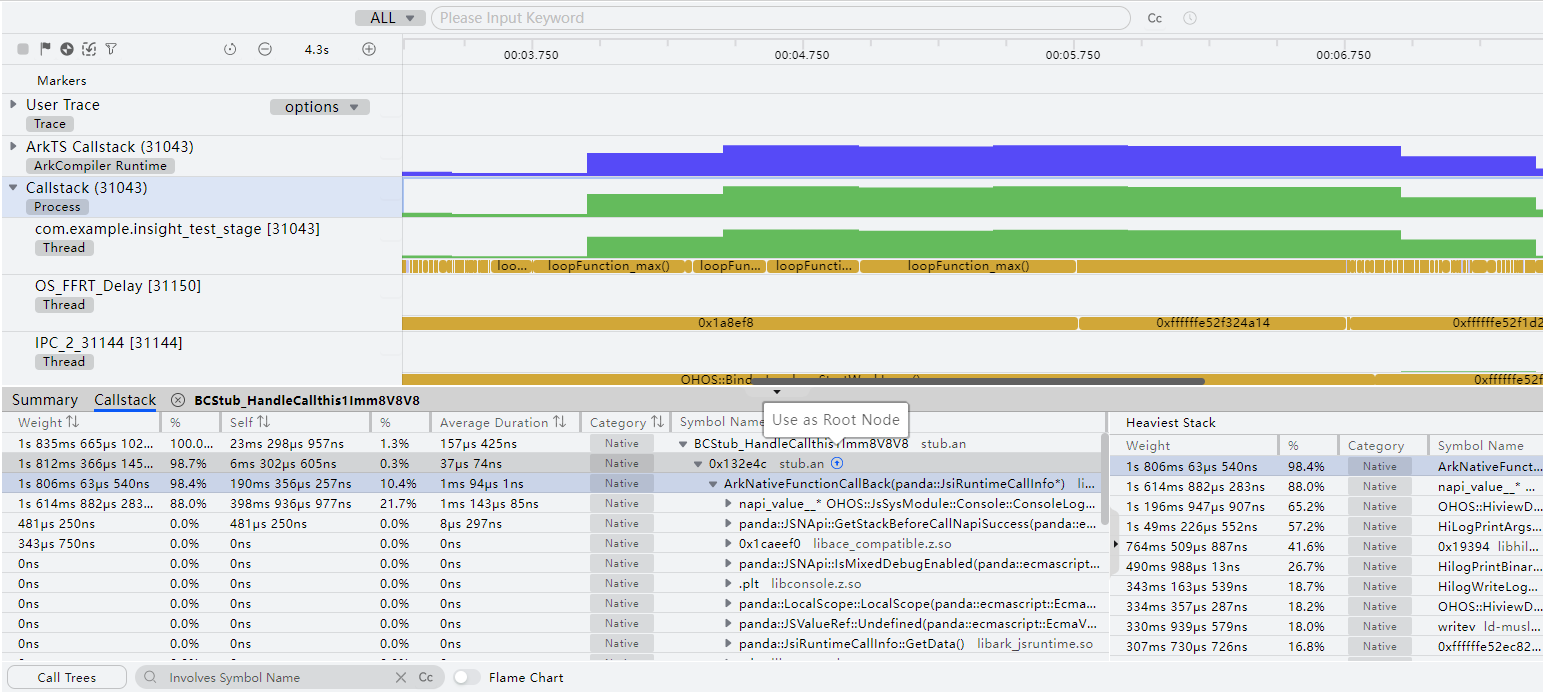Toggle the Flame Chart switch
The height and width of the screenshot is (694, 1543).
[466, 677]
